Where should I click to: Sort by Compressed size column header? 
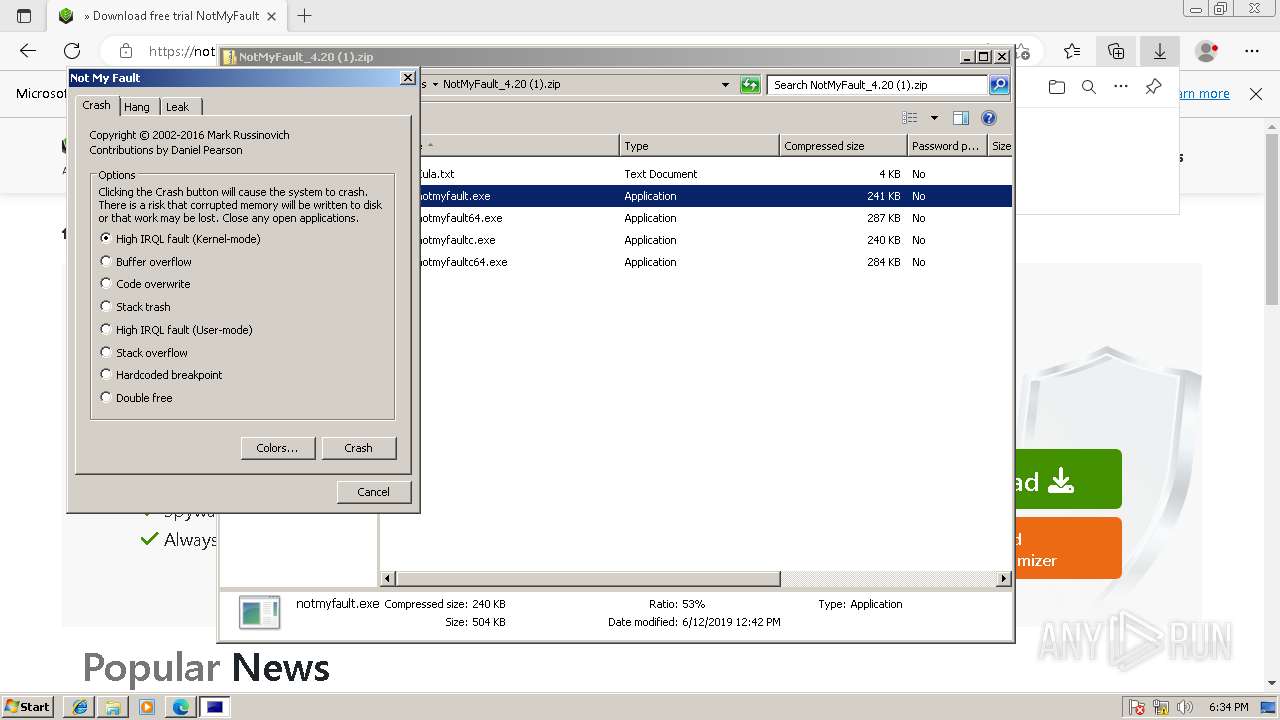[843, 146]
